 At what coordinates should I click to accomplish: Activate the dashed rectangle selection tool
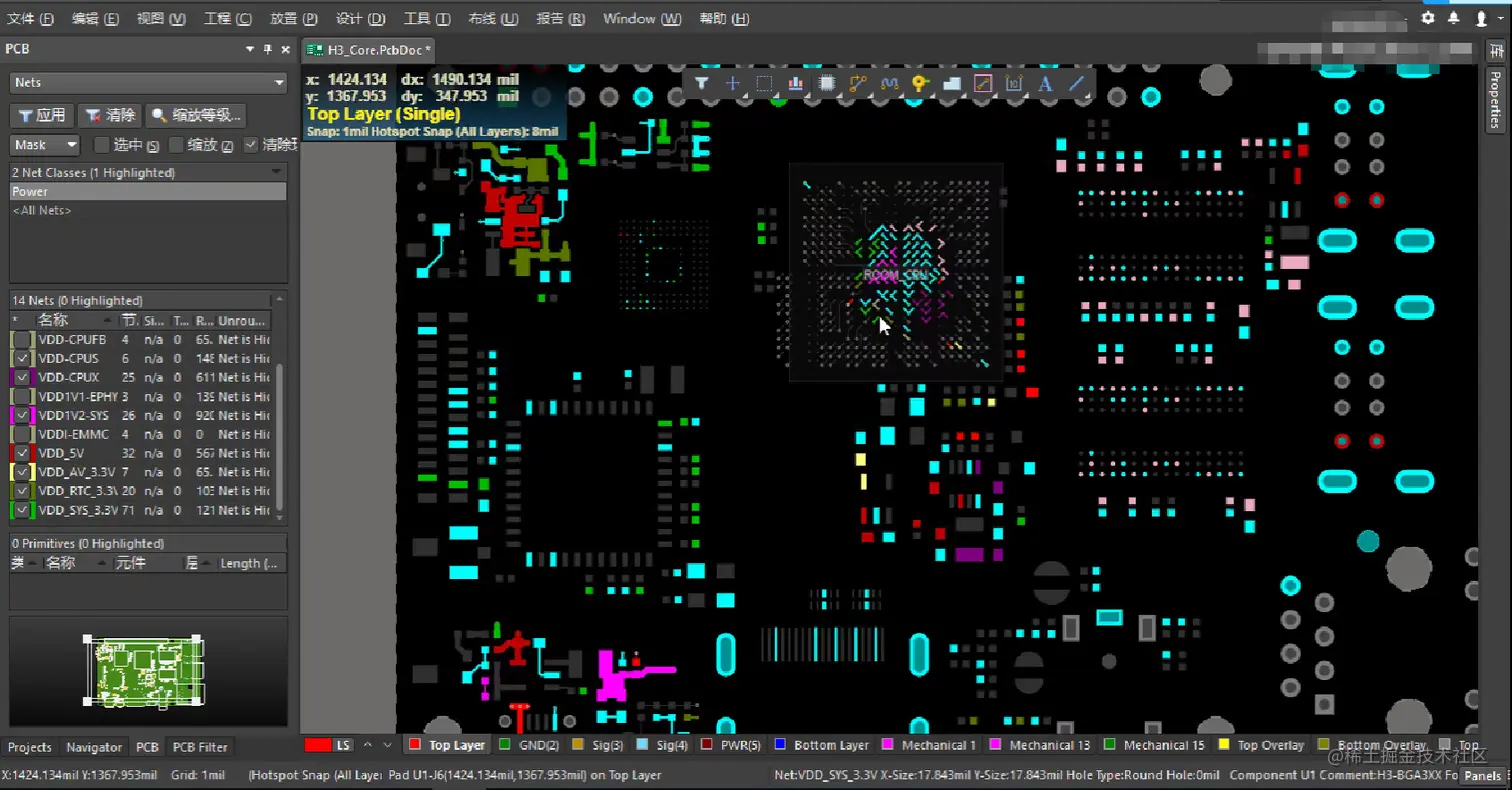[764, 84]
